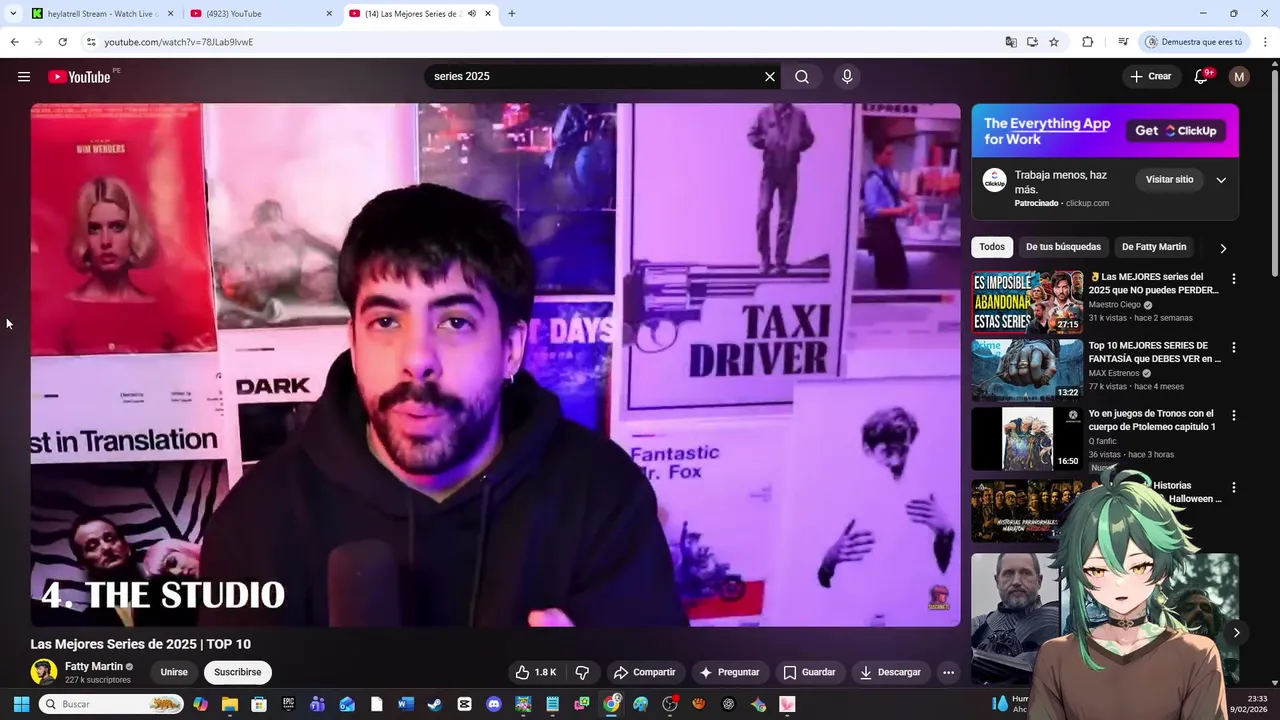This screenshot has width=1280, height=720.
Task: Start voice search with the microphone
Action: (847, 77)
